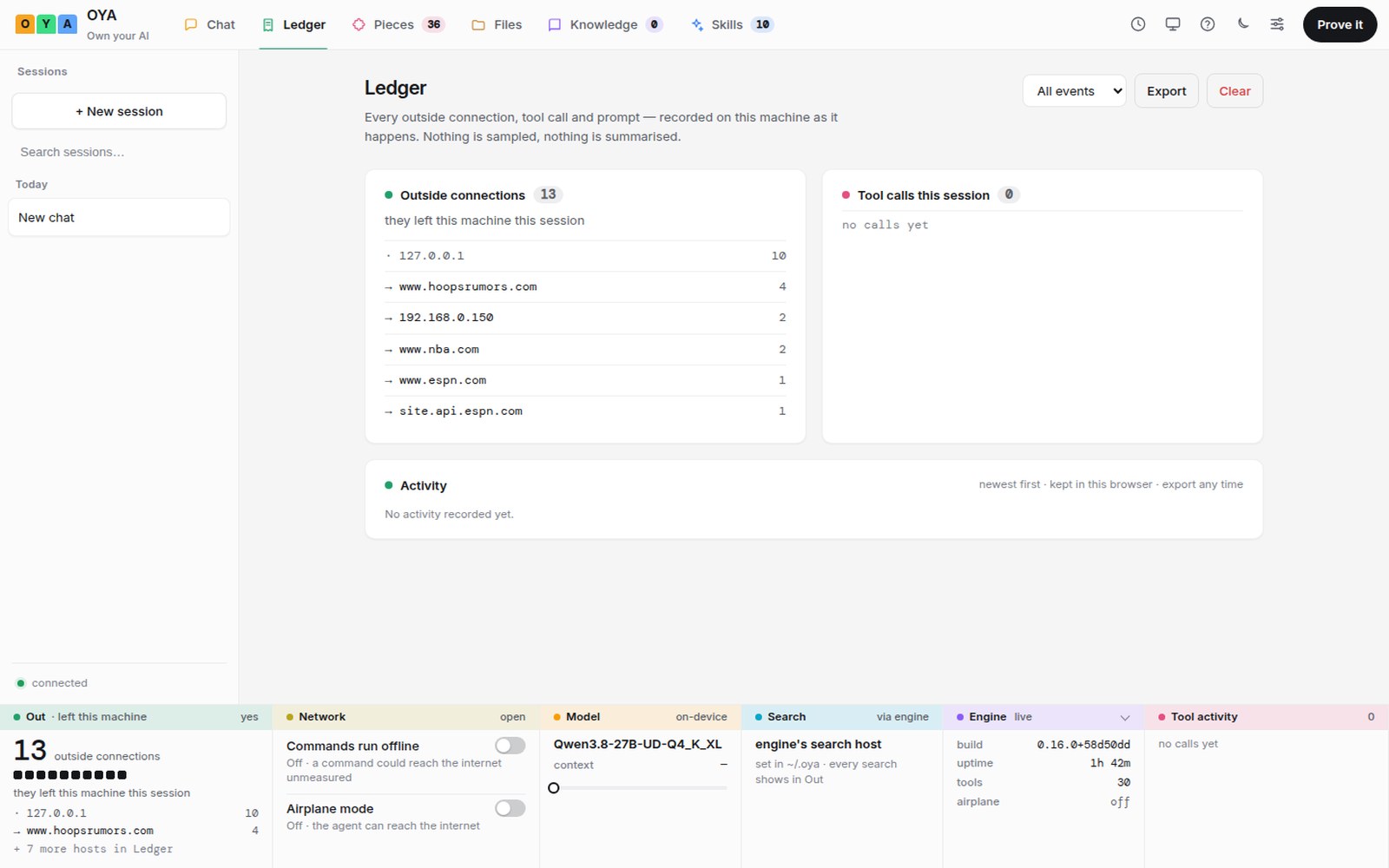Viewport: 1389px width, 868px height.
Task: Click the Tool calls count badge 0
Action: (1009, 194)
